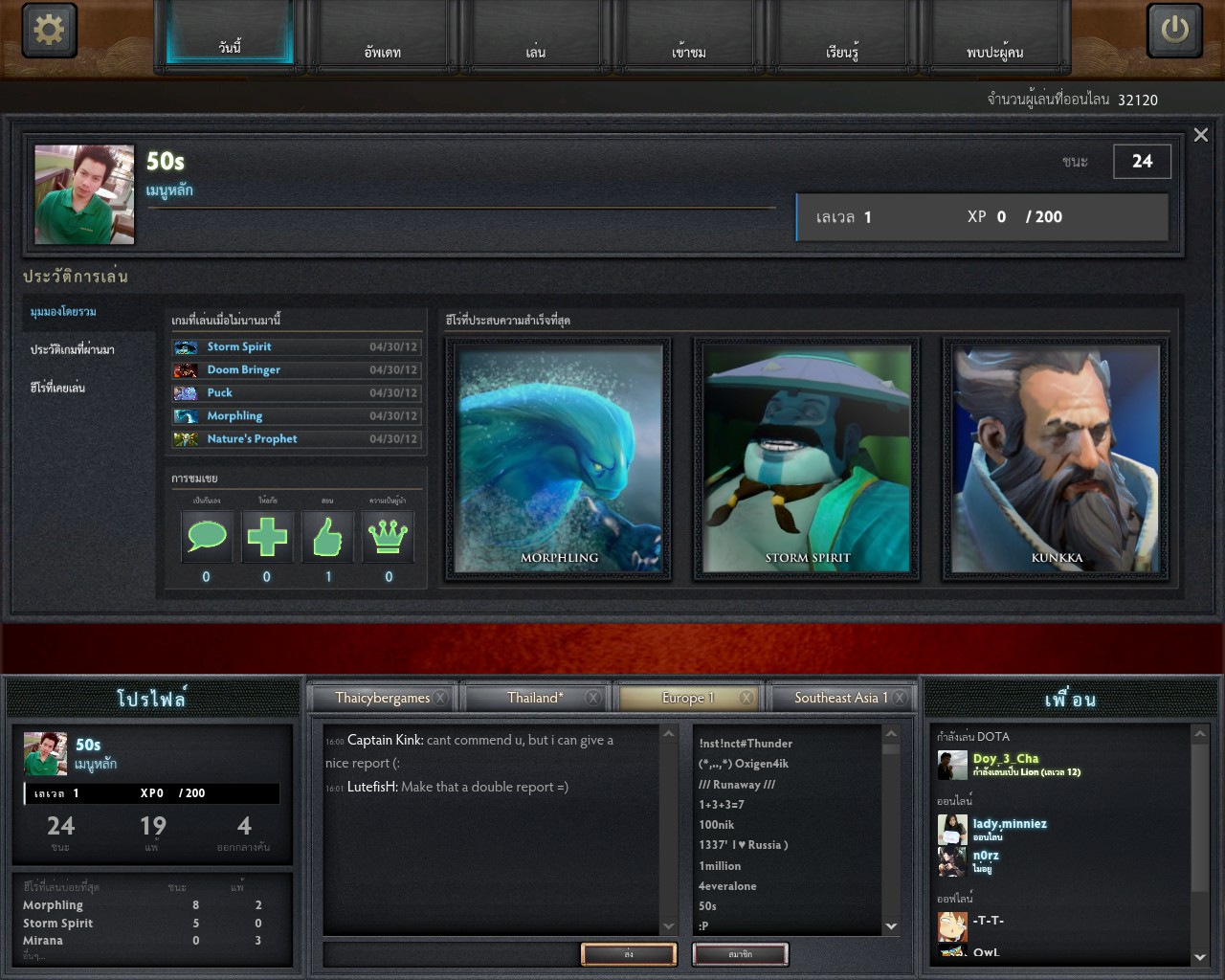
Task: Select Storm Spirit portrait icon in recent games
Action: [x=186, y=347]
